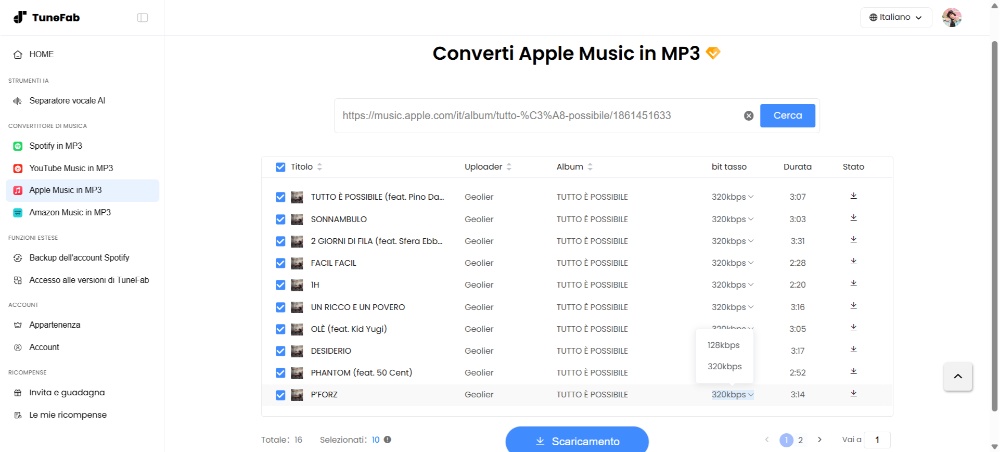
Task: Select 320kbps option in bitrate menu
Action: pyautogui.click(x=724, y=367)
